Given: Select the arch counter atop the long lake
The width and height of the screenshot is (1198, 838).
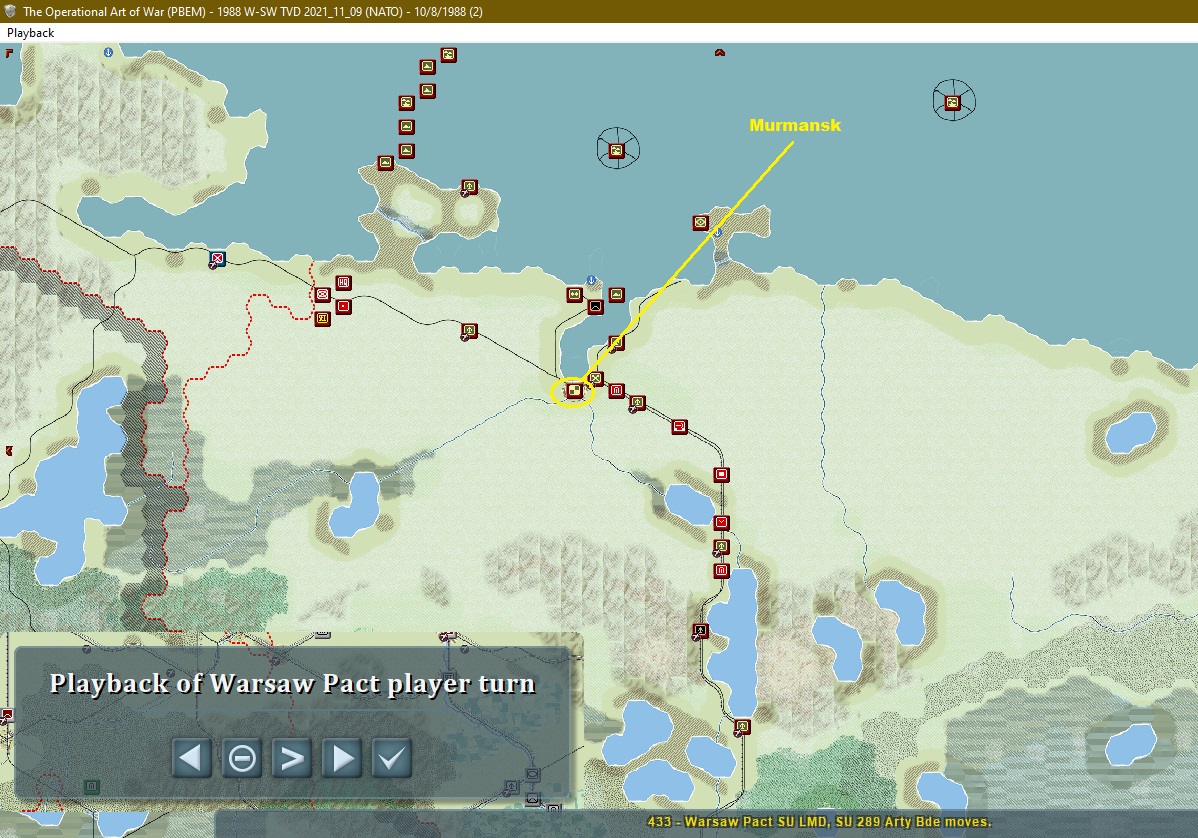Looking at the screenshot, I should pos(721,571).
